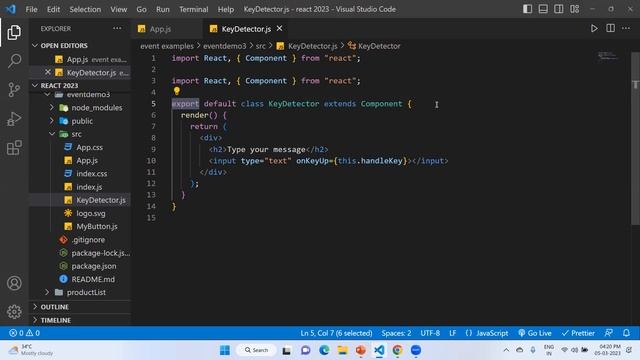This screenshot has width=640, height=360.
Task: Toggle the secondary side bar layout icon
Action: click(559, 9)
